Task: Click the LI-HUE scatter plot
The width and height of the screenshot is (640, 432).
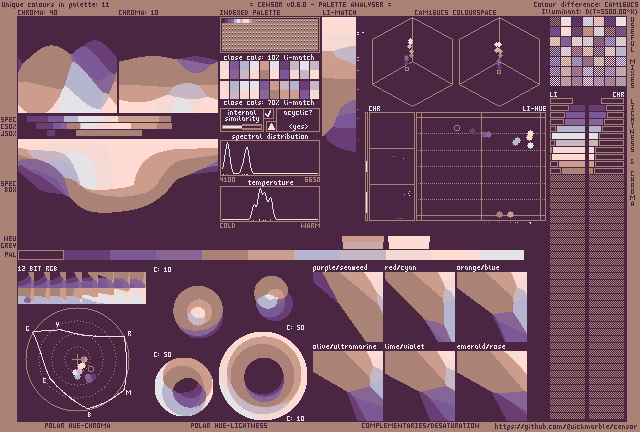Action: pos(481,167)
